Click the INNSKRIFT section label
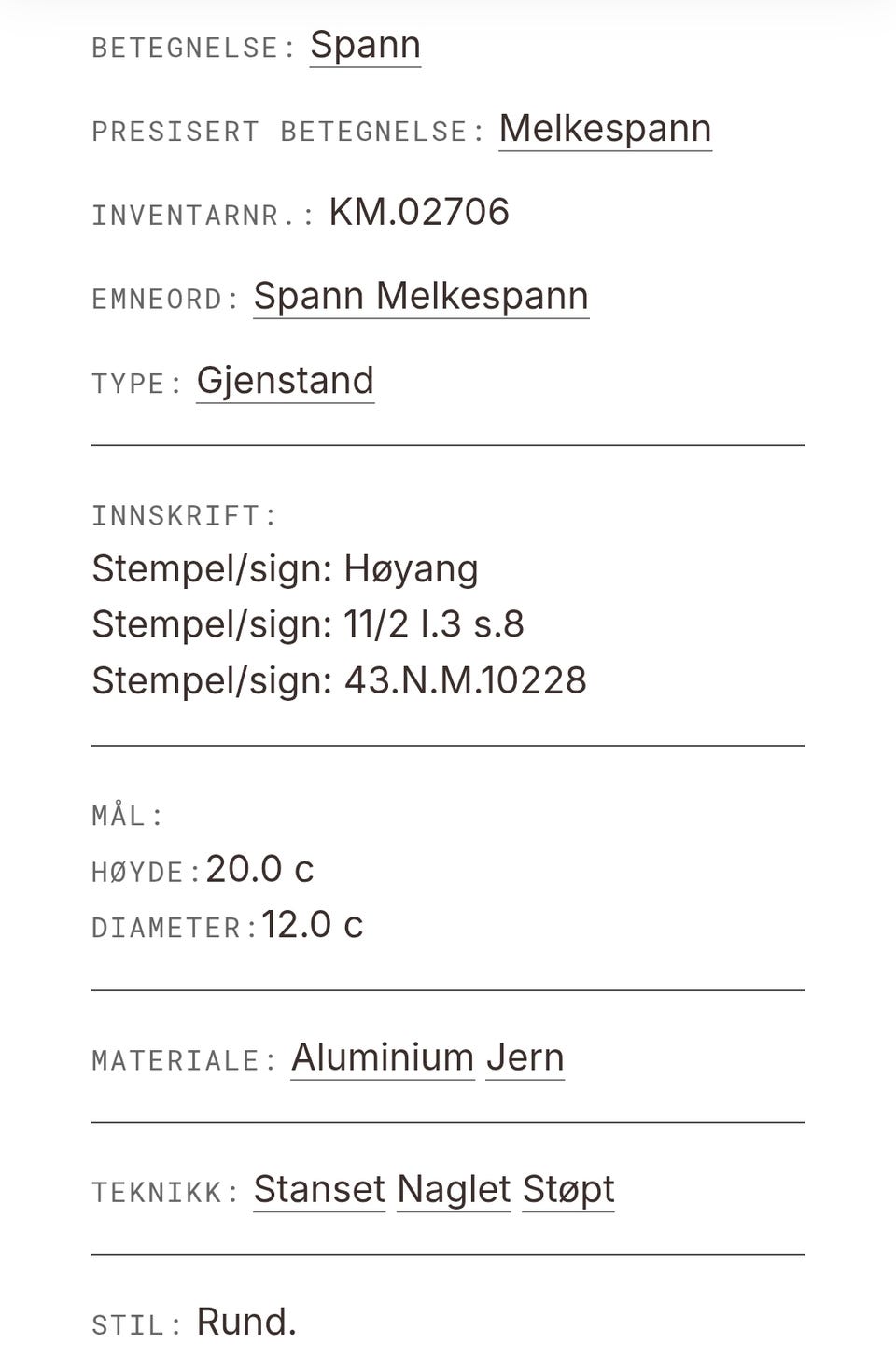896x1372 pixels. point(185,515)
